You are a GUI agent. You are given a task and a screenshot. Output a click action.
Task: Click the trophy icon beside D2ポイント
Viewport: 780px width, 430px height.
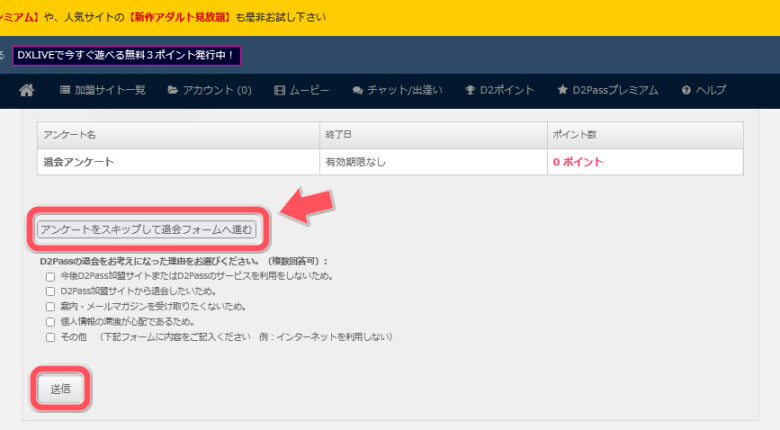click(x=470, y=90)
